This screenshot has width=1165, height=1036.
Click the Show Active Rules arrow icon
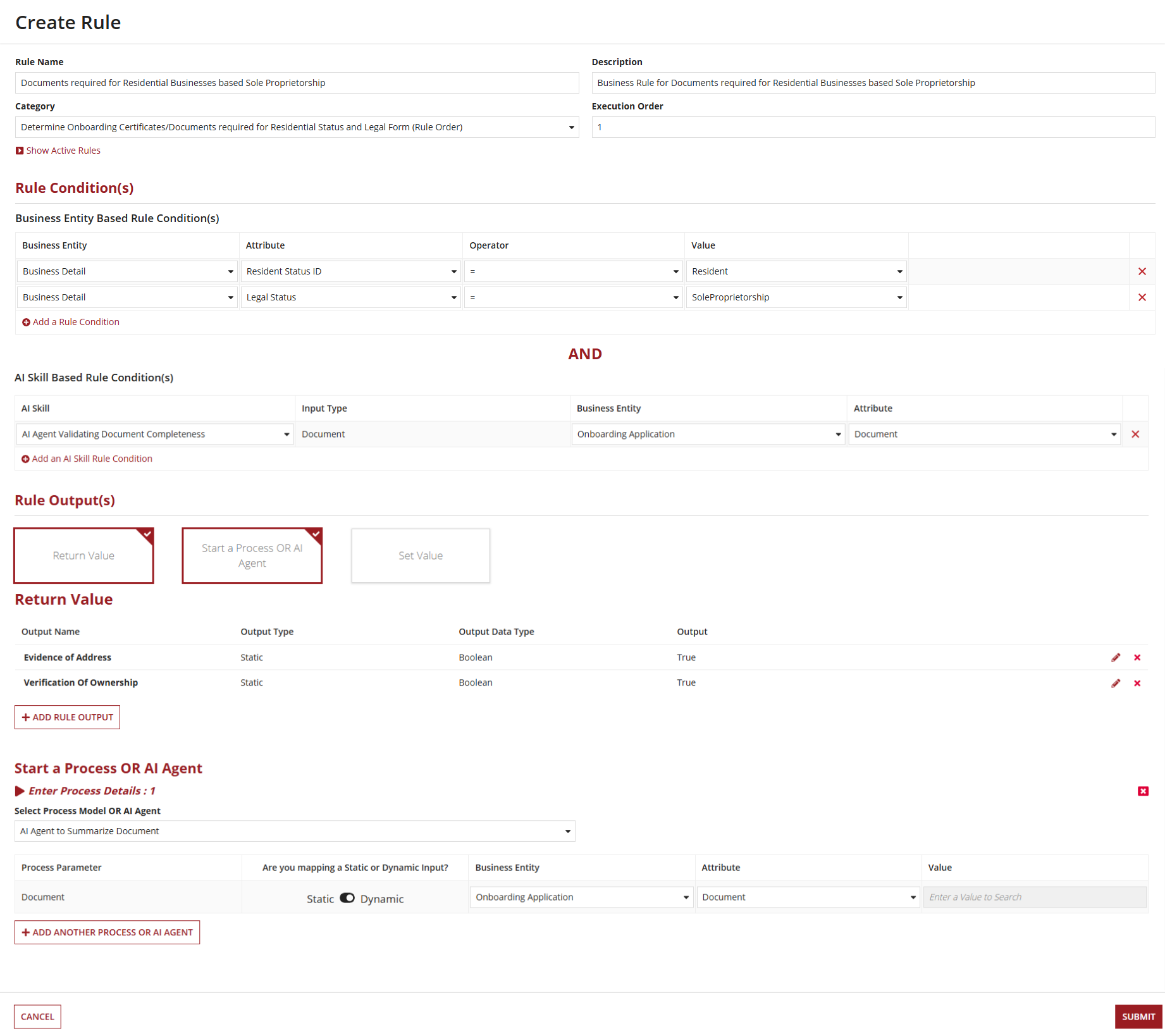click(x=20, y=151)
